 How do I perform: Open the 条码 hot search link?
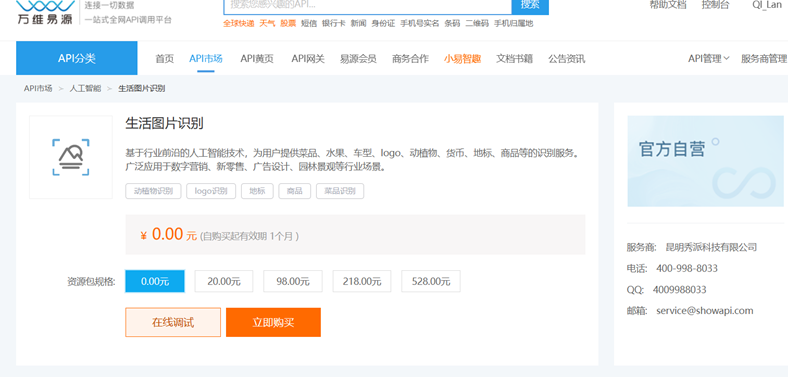(x=452, y=23)
